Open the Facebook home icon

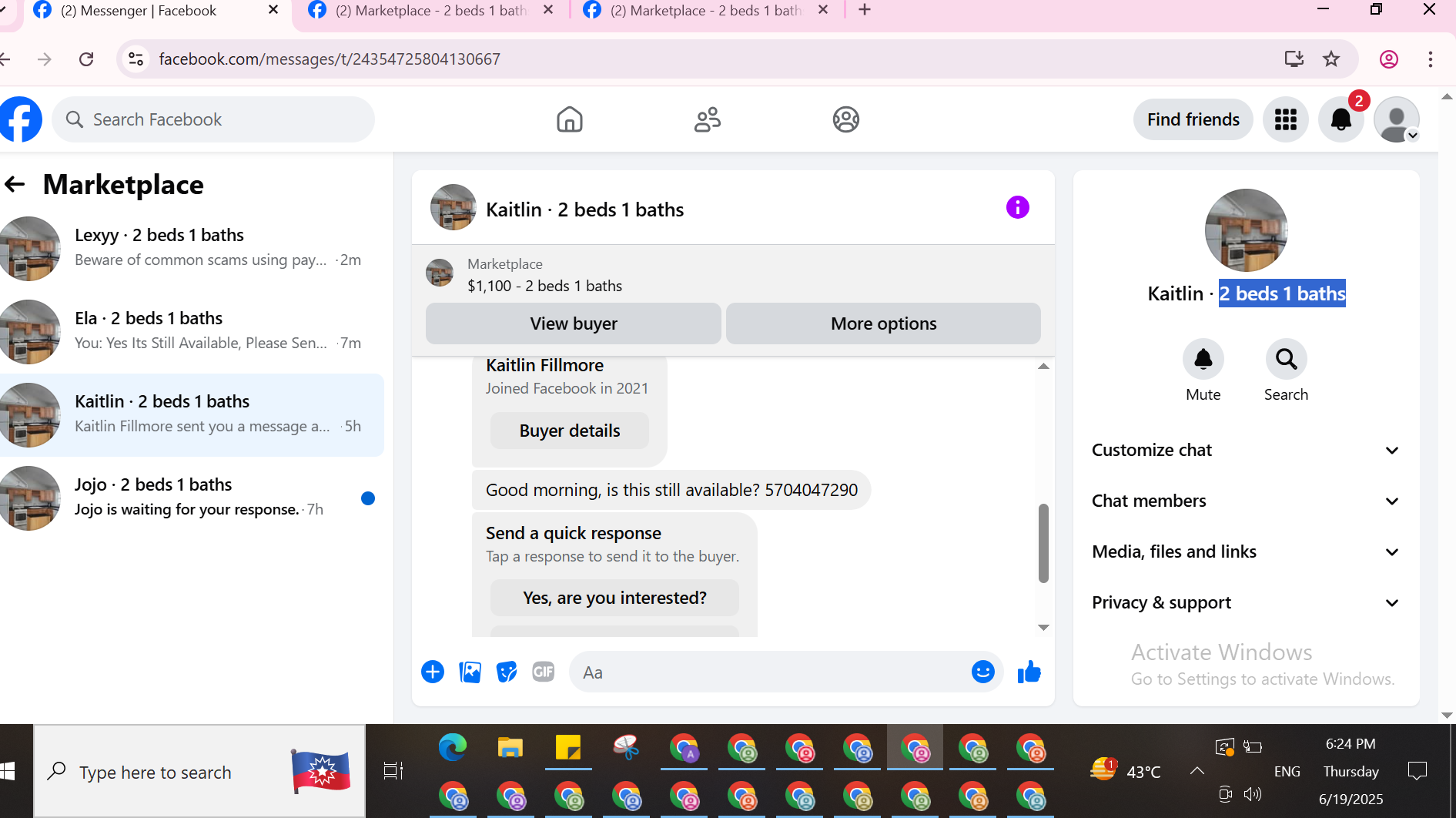[570, 119]
